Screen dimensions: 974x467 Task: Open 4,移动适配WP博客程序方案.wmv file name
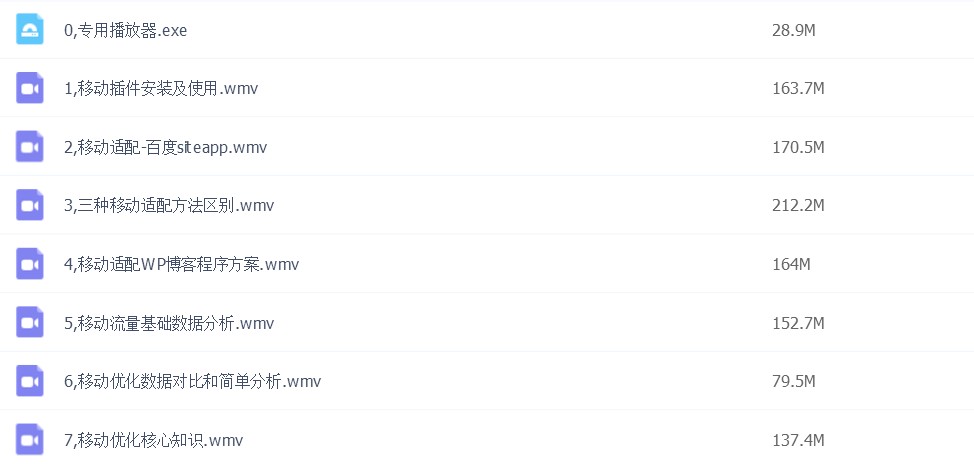[x=181, y=264]
